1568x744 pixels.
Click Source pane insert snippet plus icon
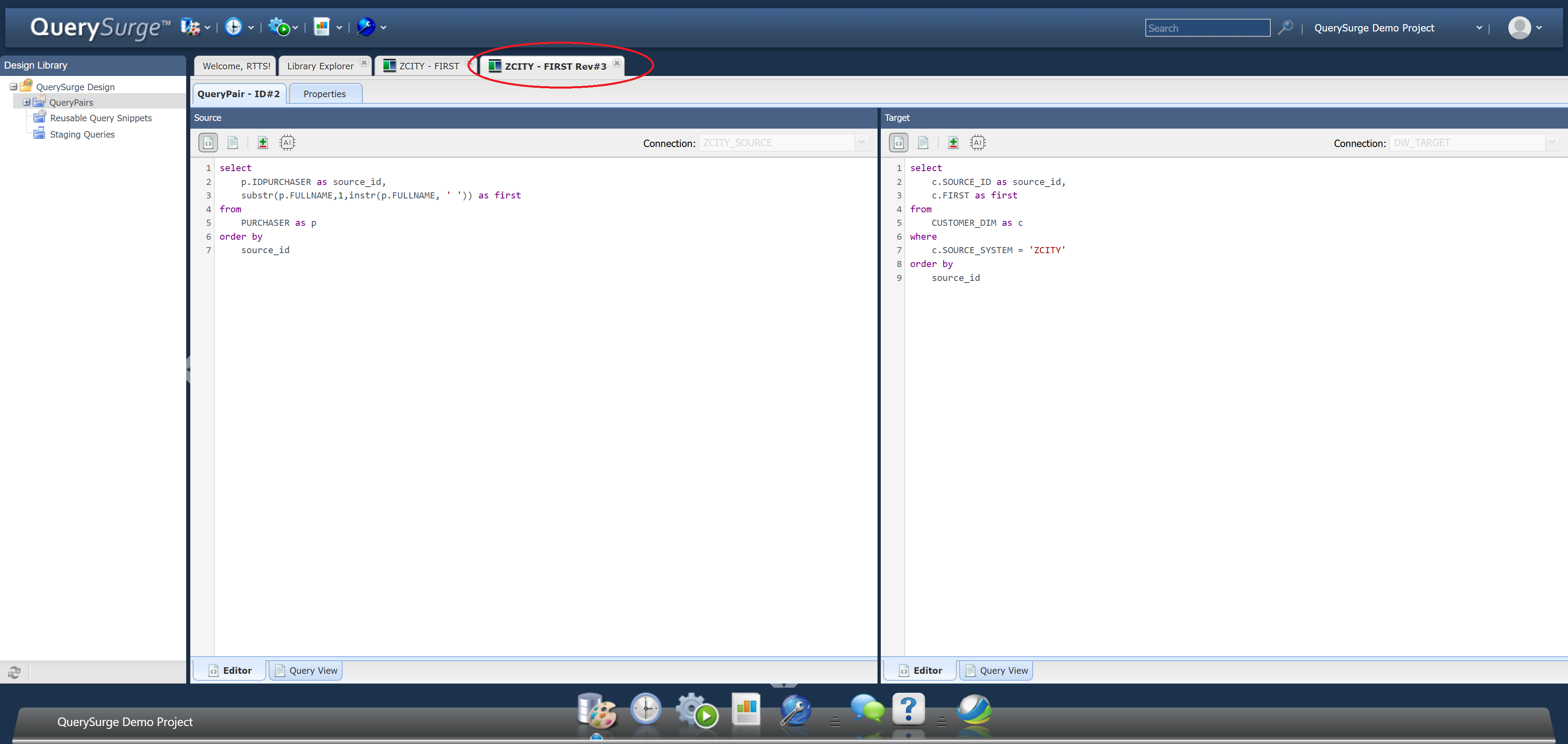[x=263, y=143]
